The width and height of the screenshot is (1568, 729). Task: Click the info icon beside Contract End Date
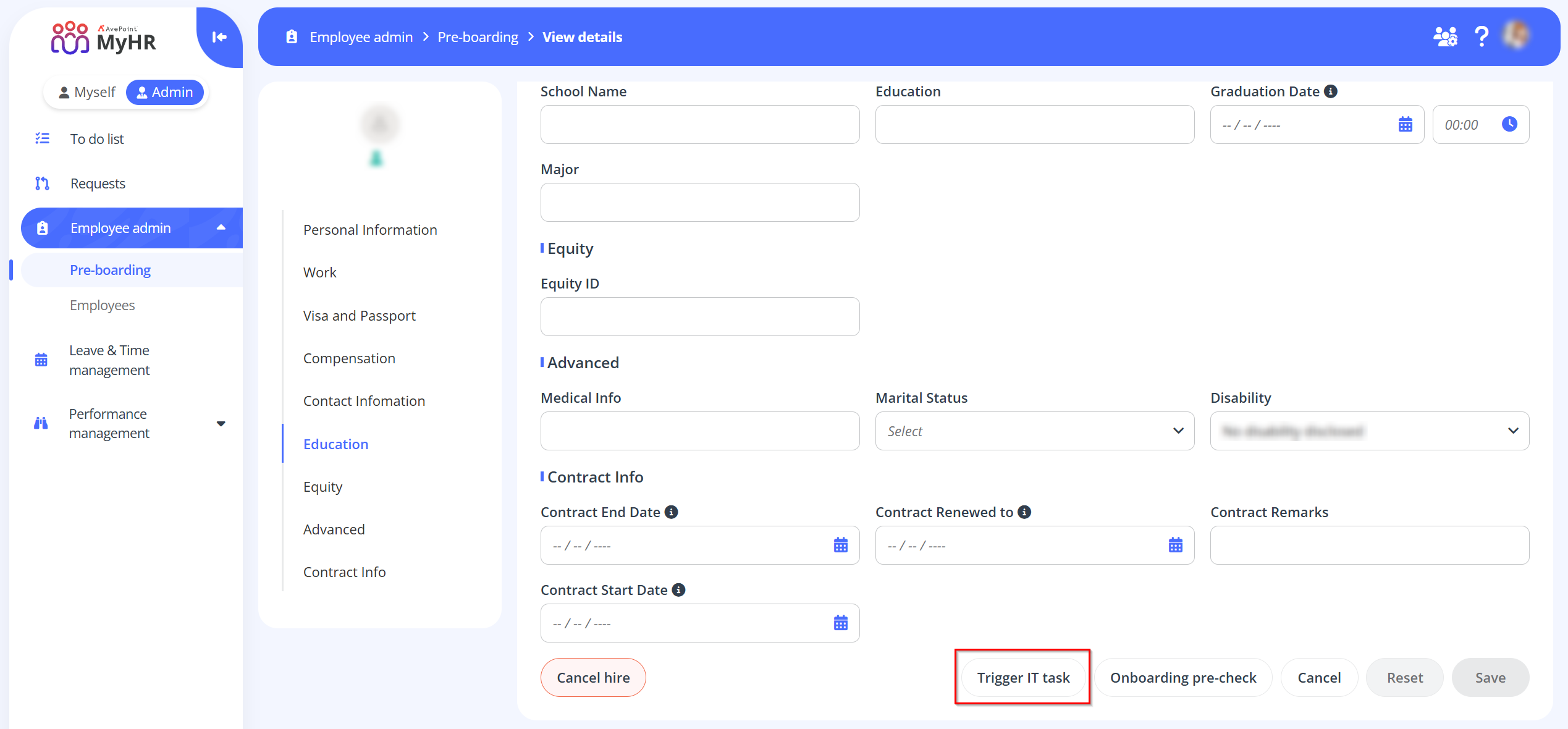(x=673, y=512)
